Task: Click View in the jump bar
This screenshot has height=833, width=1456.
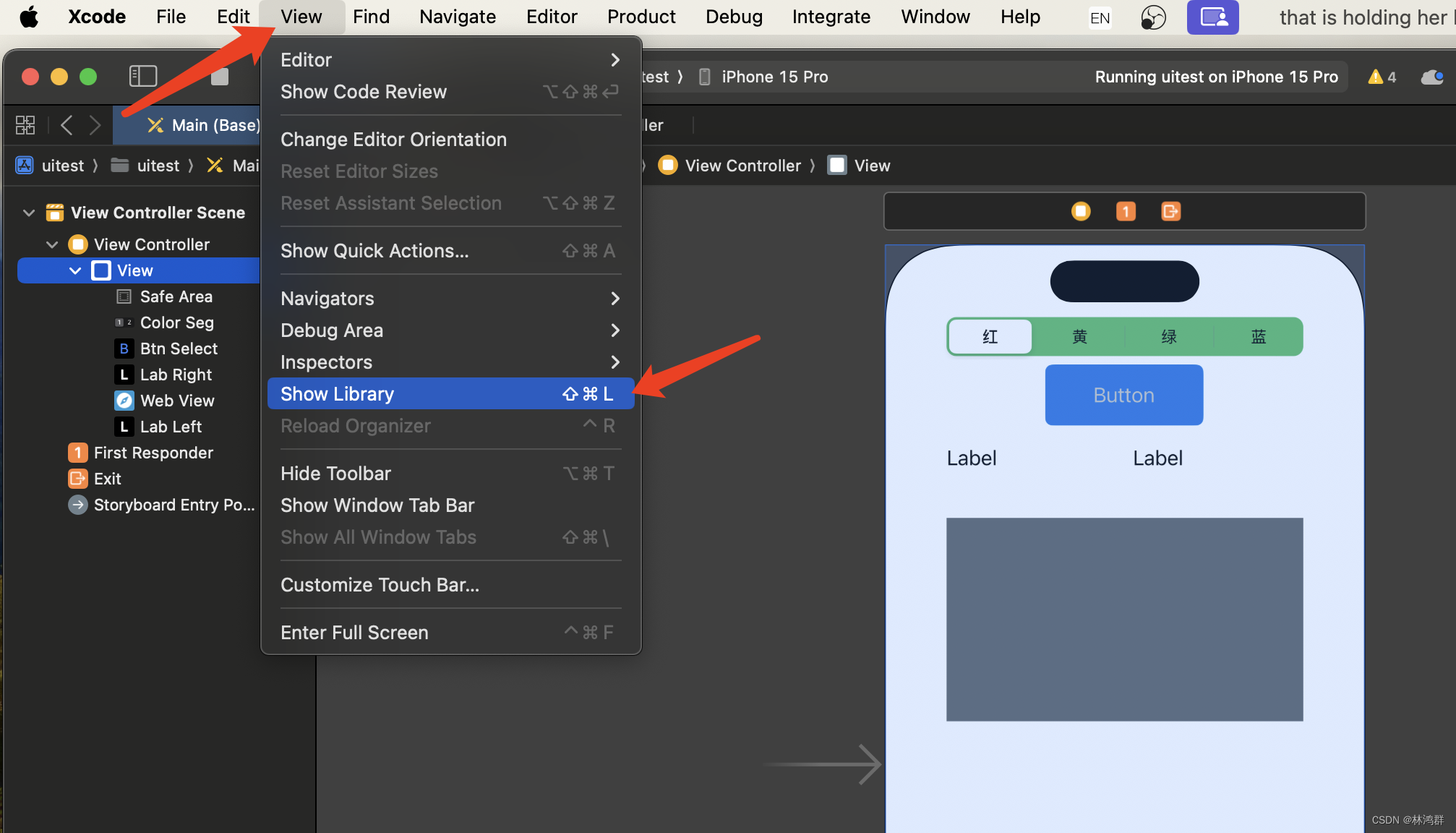Action: (860, 166)
